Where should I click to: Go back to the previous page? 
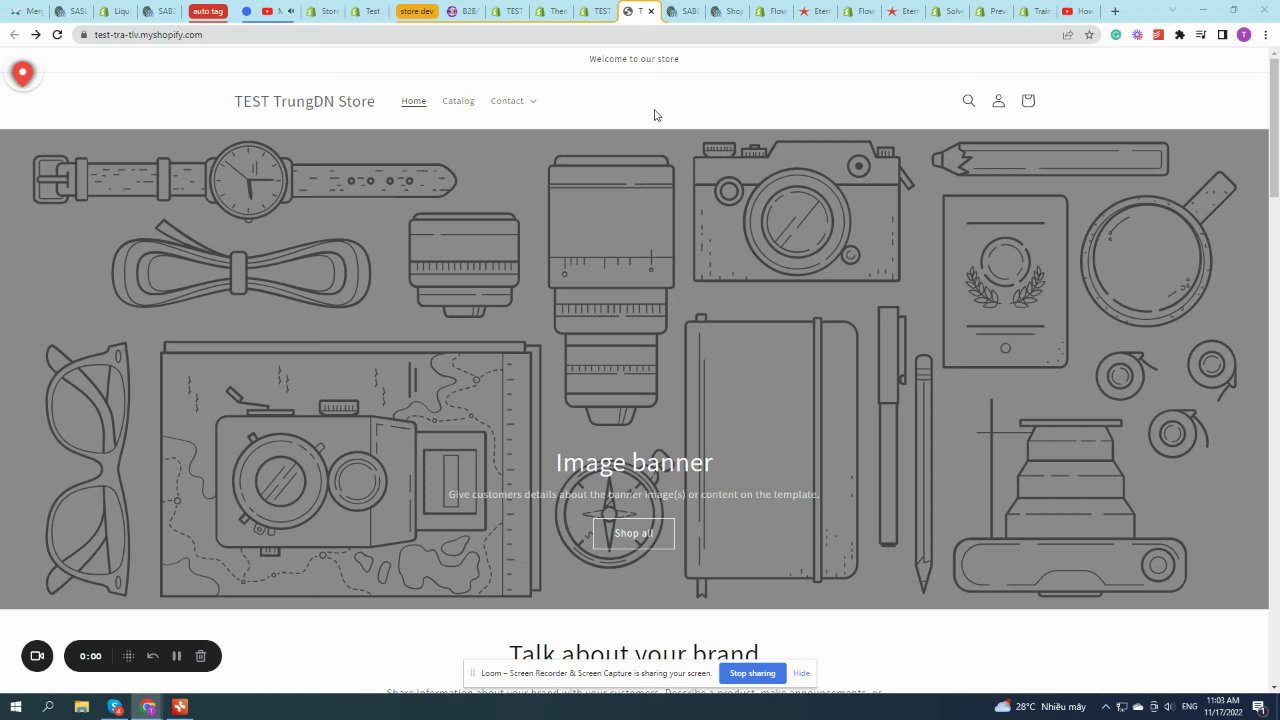(14, 34)
